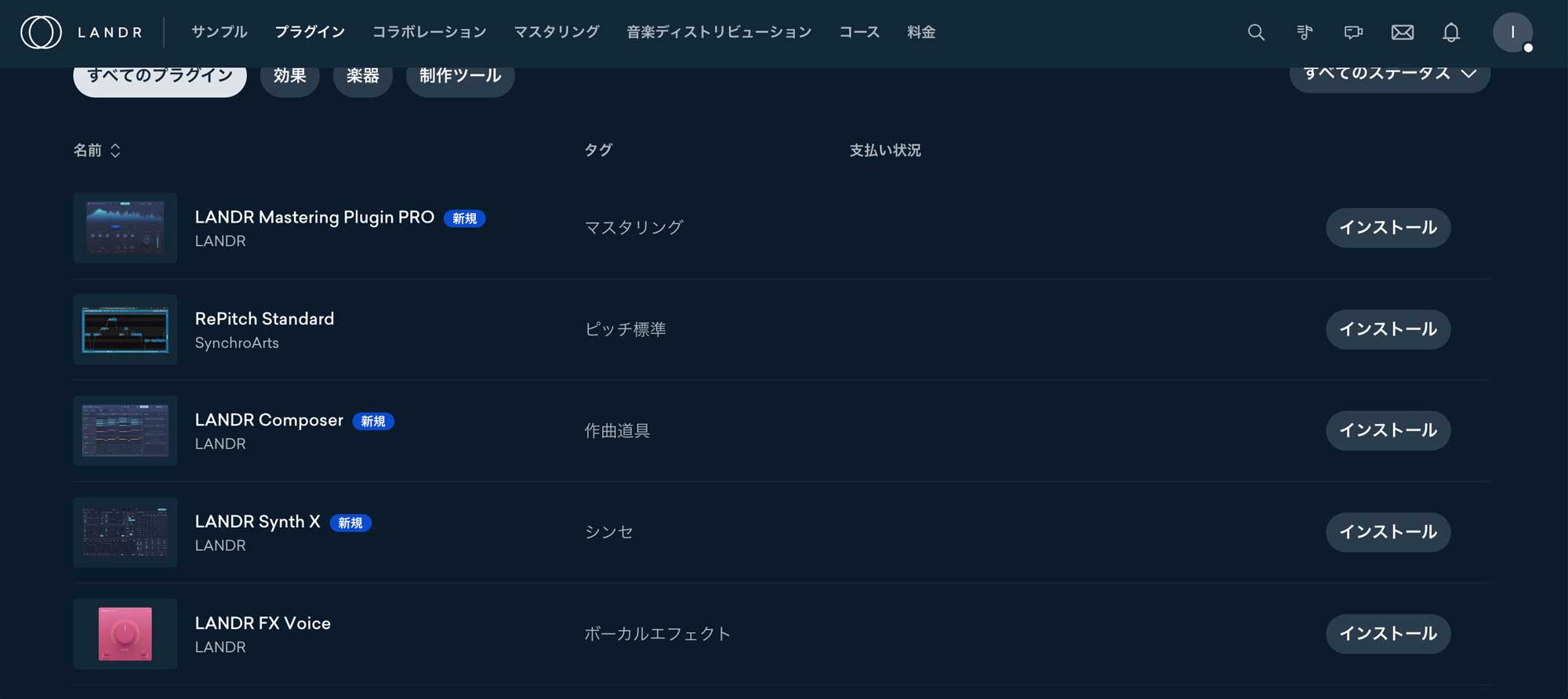This screenshot has width=1568, height=699.
Task: Open the LANDR FX Voice title
Action: point(263,623)
